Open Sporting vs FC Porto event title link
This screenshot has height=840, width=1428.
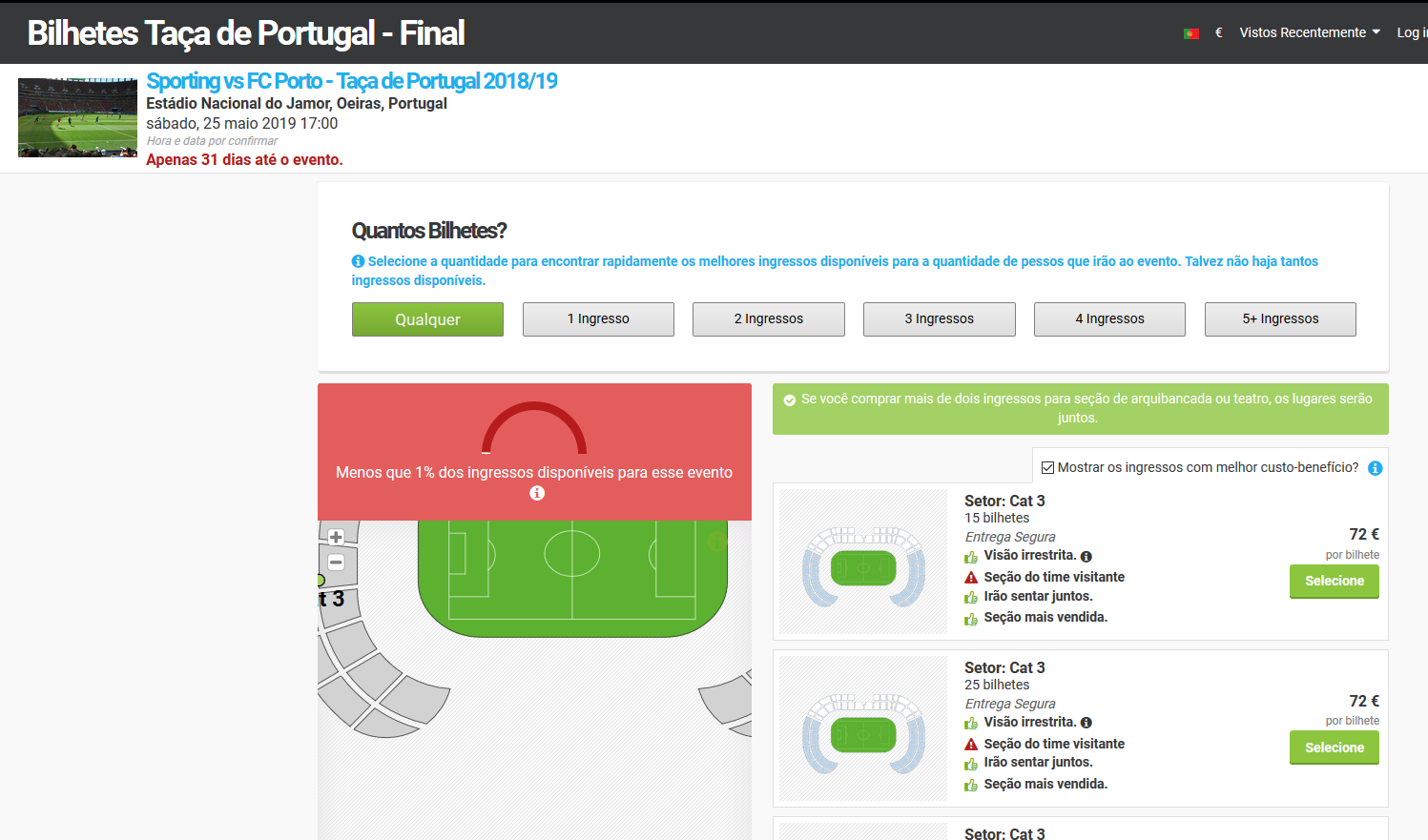click(x=352, y=81)
